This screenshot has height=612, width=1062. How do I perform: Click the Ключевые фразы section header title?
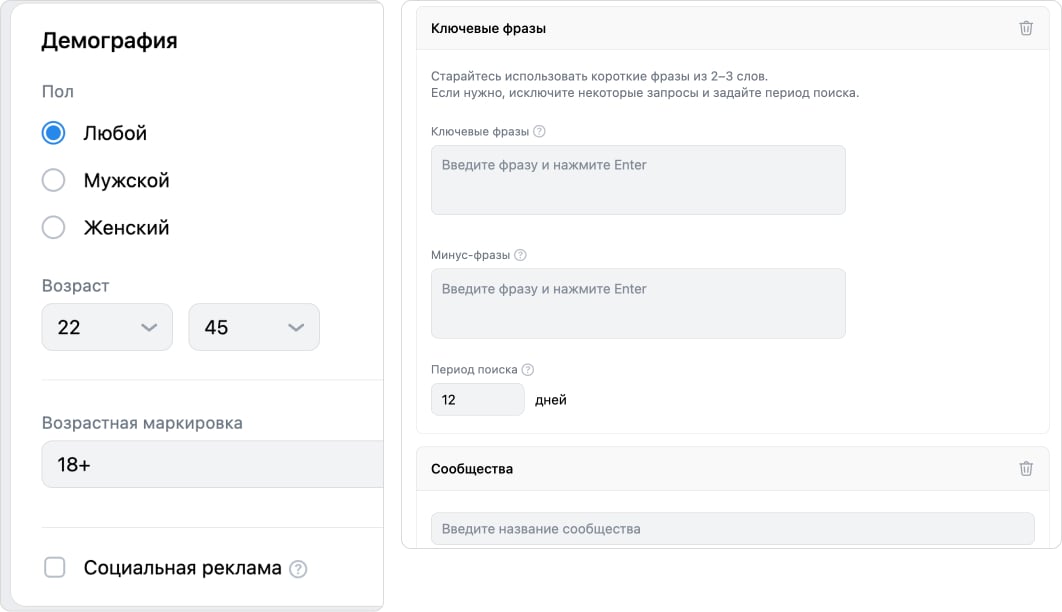[488, 29]
